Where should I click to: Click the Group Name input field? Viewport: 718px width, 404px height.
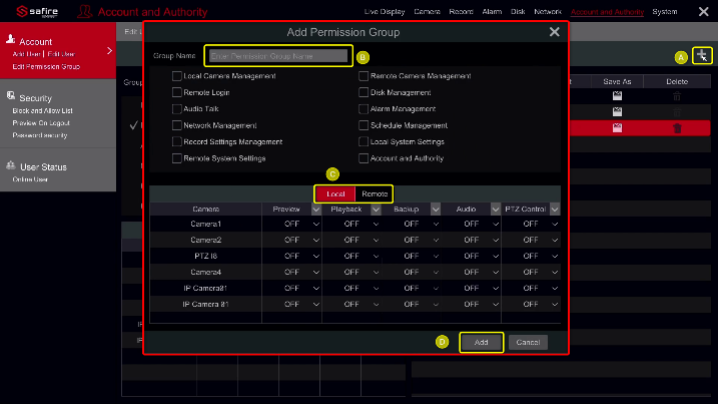tap(278, 56)
